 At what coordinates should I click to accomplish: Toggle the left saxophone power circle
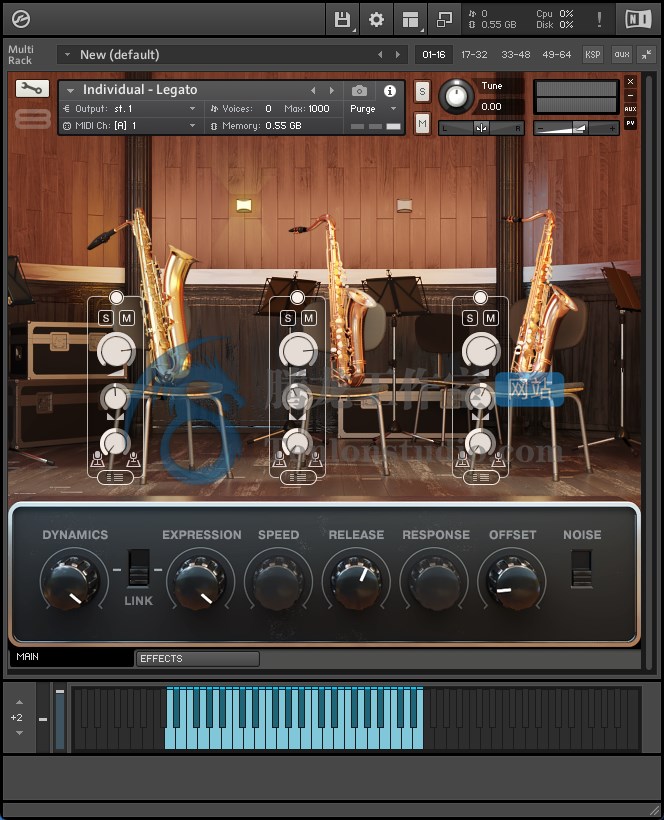pos(116,298)
